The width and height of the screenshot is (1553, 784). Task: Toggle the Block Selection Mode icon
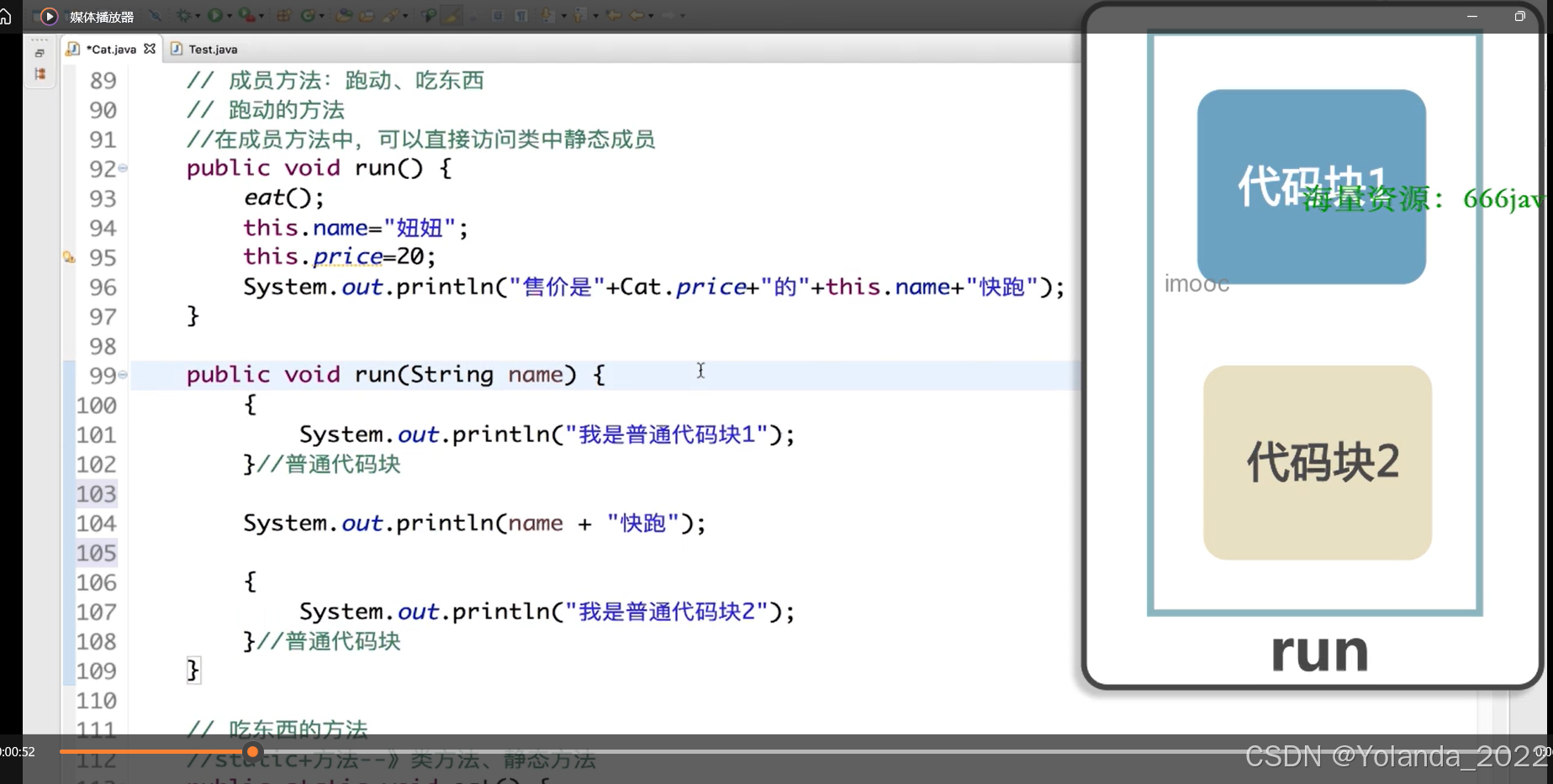[498, 15]
